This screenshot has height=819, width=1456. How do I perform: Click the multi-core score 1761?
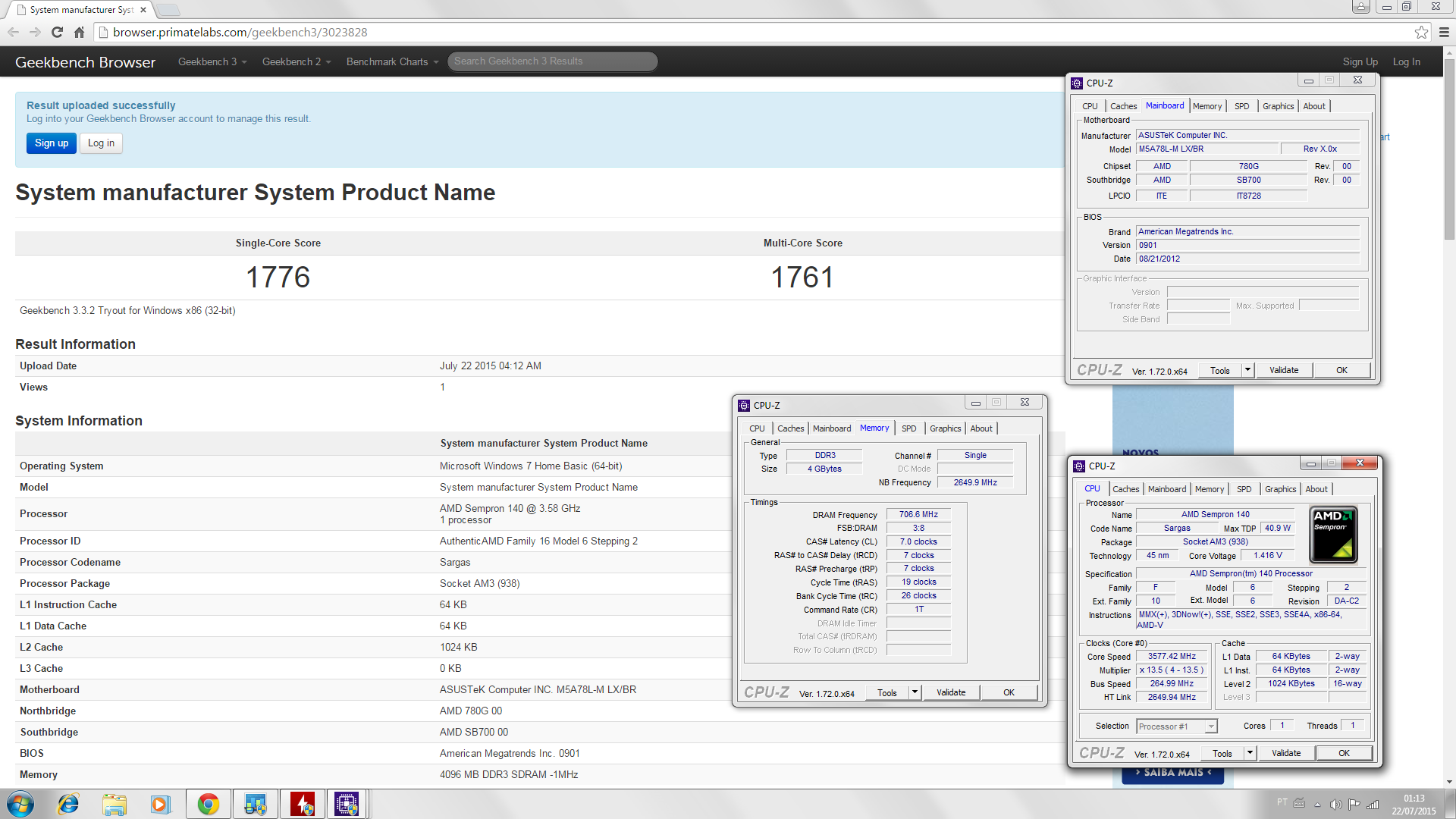click(802, 277)
